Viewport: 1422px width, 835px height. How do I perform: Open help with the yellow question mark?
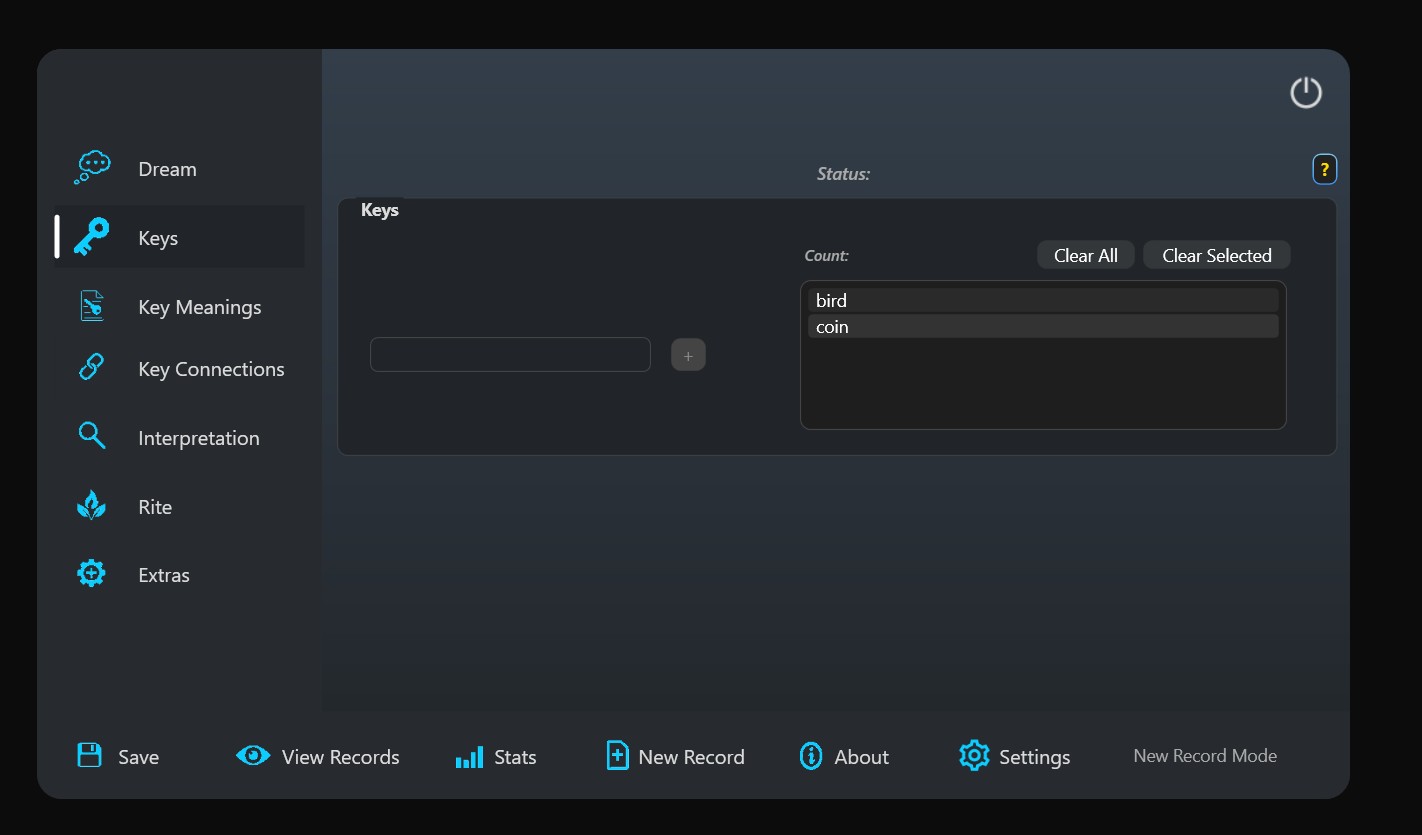click(x=1324, y=170)
